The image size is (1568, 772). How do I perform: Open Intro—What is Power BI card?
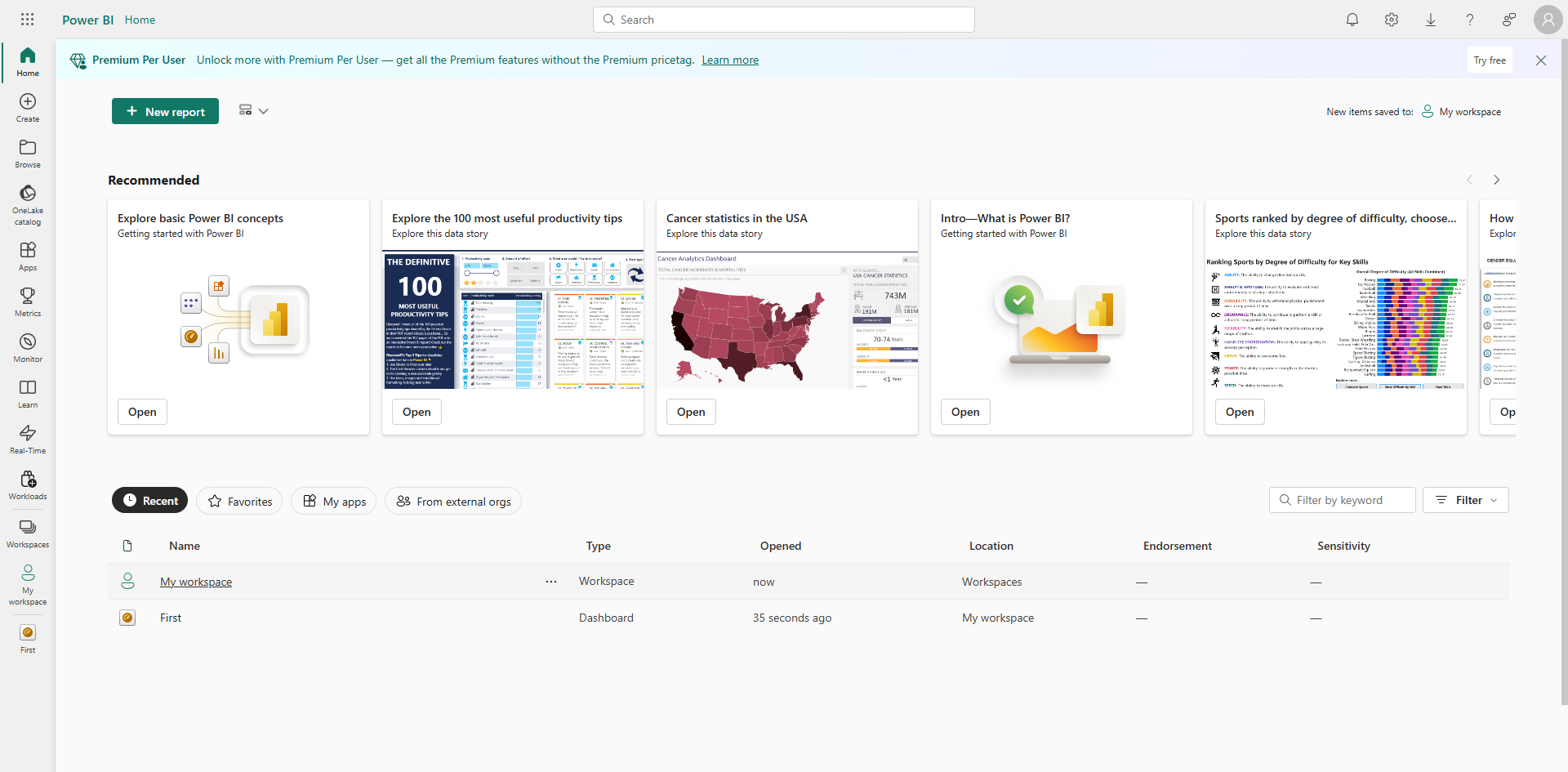click(965, 412)
